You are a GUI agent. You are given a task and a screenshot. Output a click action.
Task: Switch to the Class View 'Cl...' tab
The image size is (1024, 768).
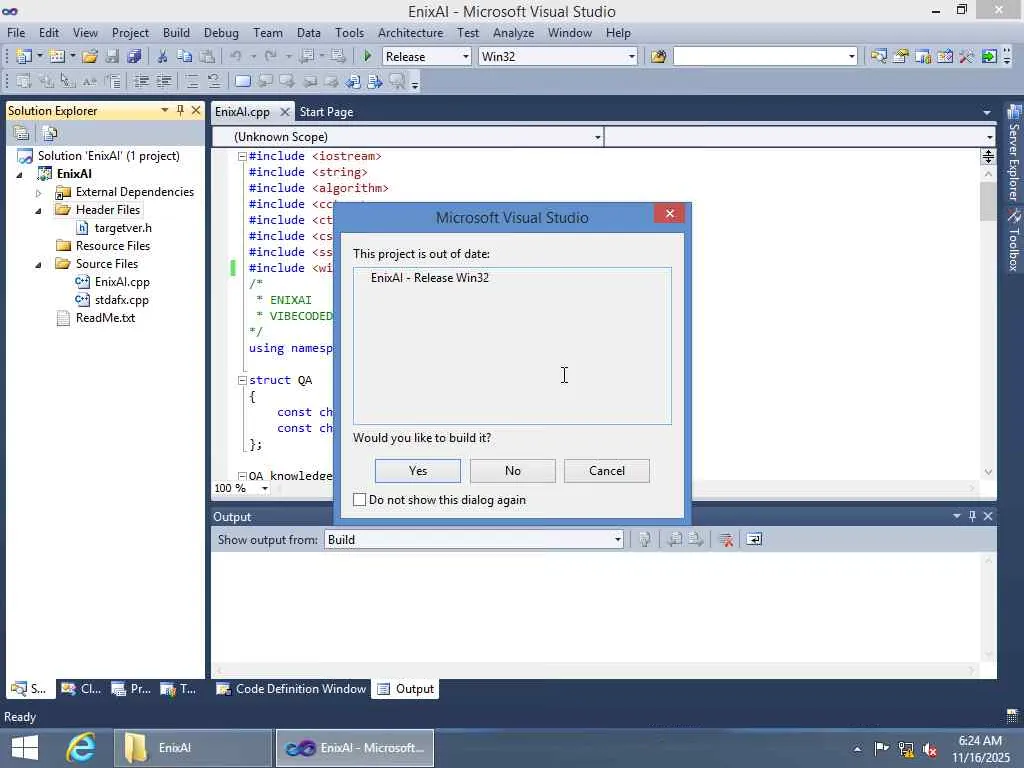click(x=81, y=689)
